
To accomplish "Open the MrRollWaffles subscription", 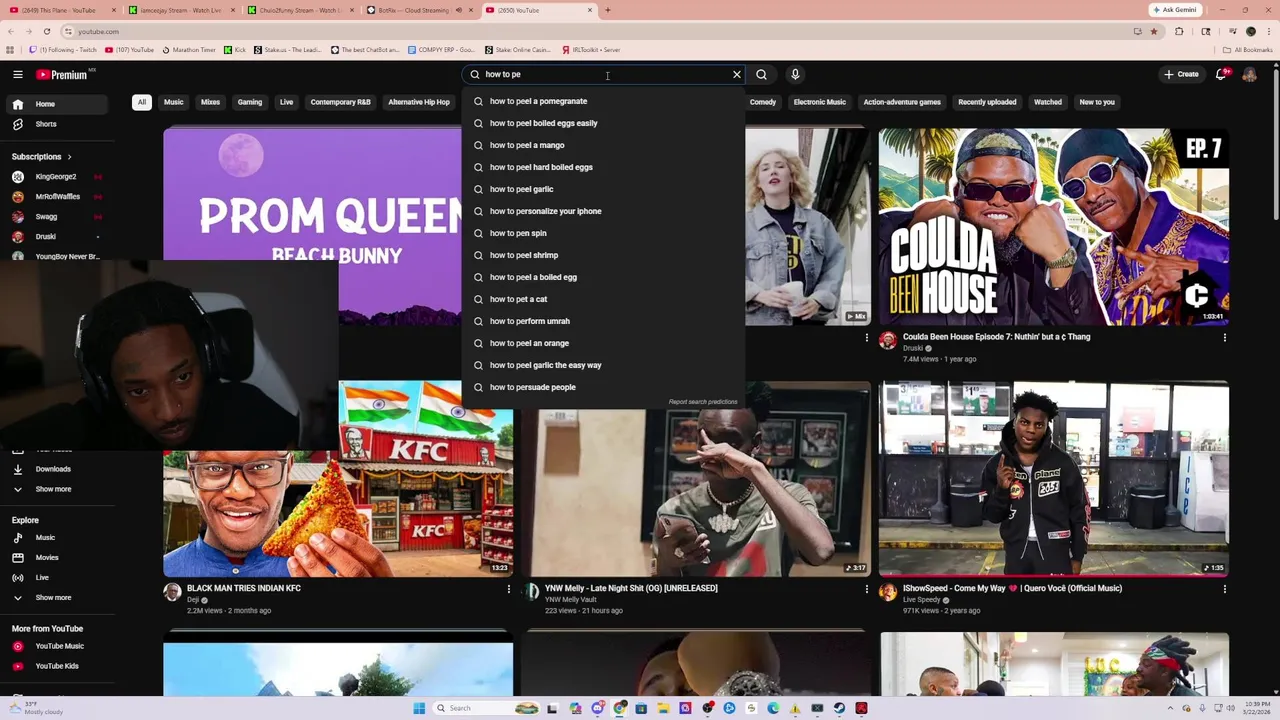I will 58,197.
